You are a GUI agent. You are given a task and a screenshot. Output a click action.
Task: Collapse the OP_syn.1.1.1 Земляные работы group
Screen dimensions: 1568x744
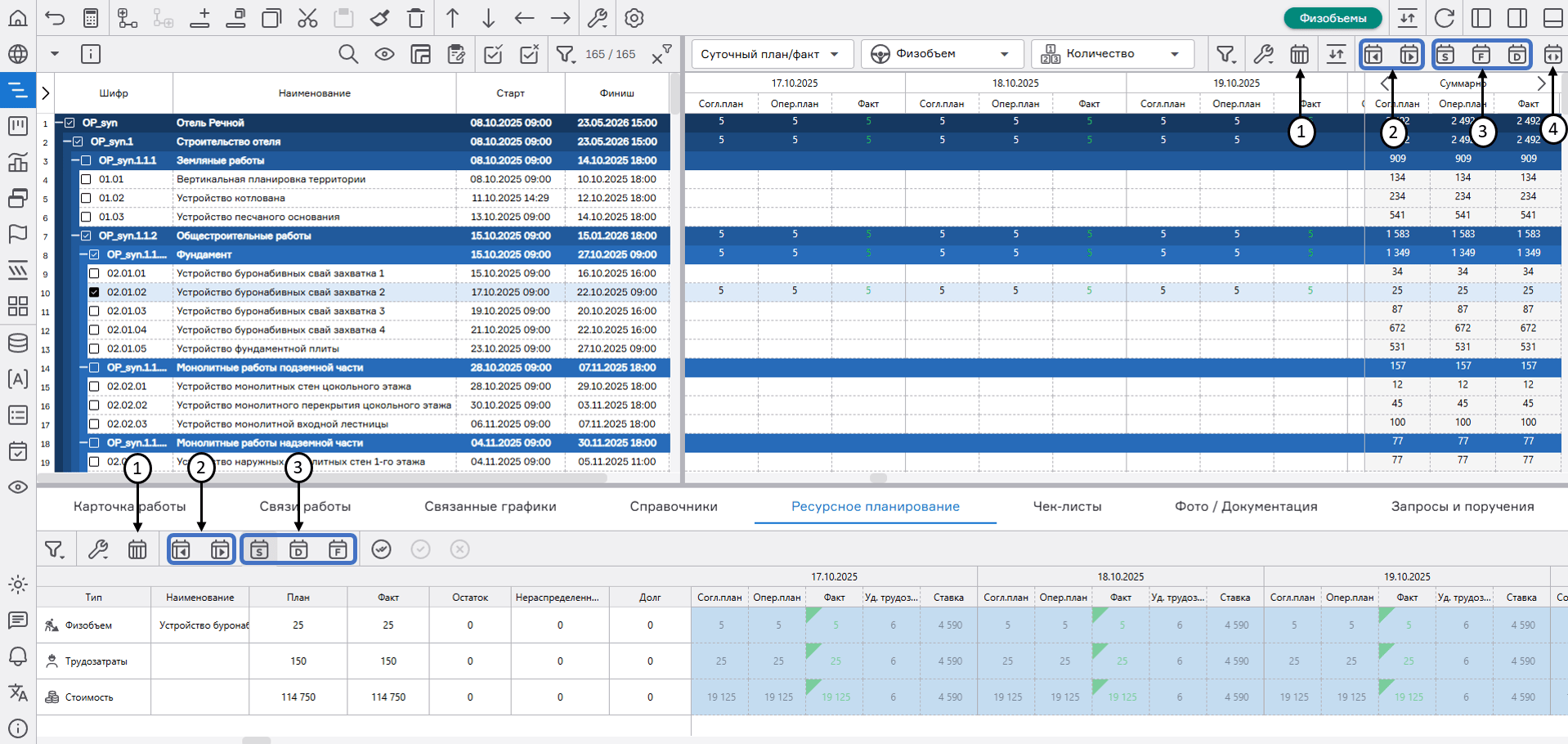(75, 160)
